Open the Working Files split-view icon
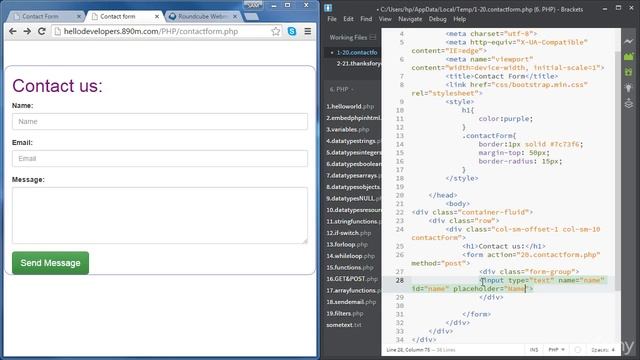The width and height of the screenshot is (640, 360). [x=373, y=37]
